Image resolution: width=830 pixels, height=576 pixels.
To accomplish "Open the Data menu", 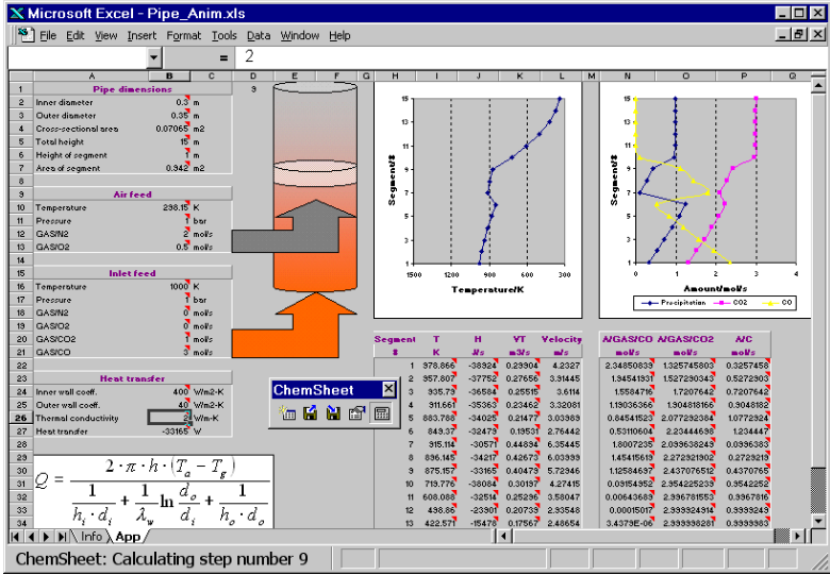I will 258,36.
